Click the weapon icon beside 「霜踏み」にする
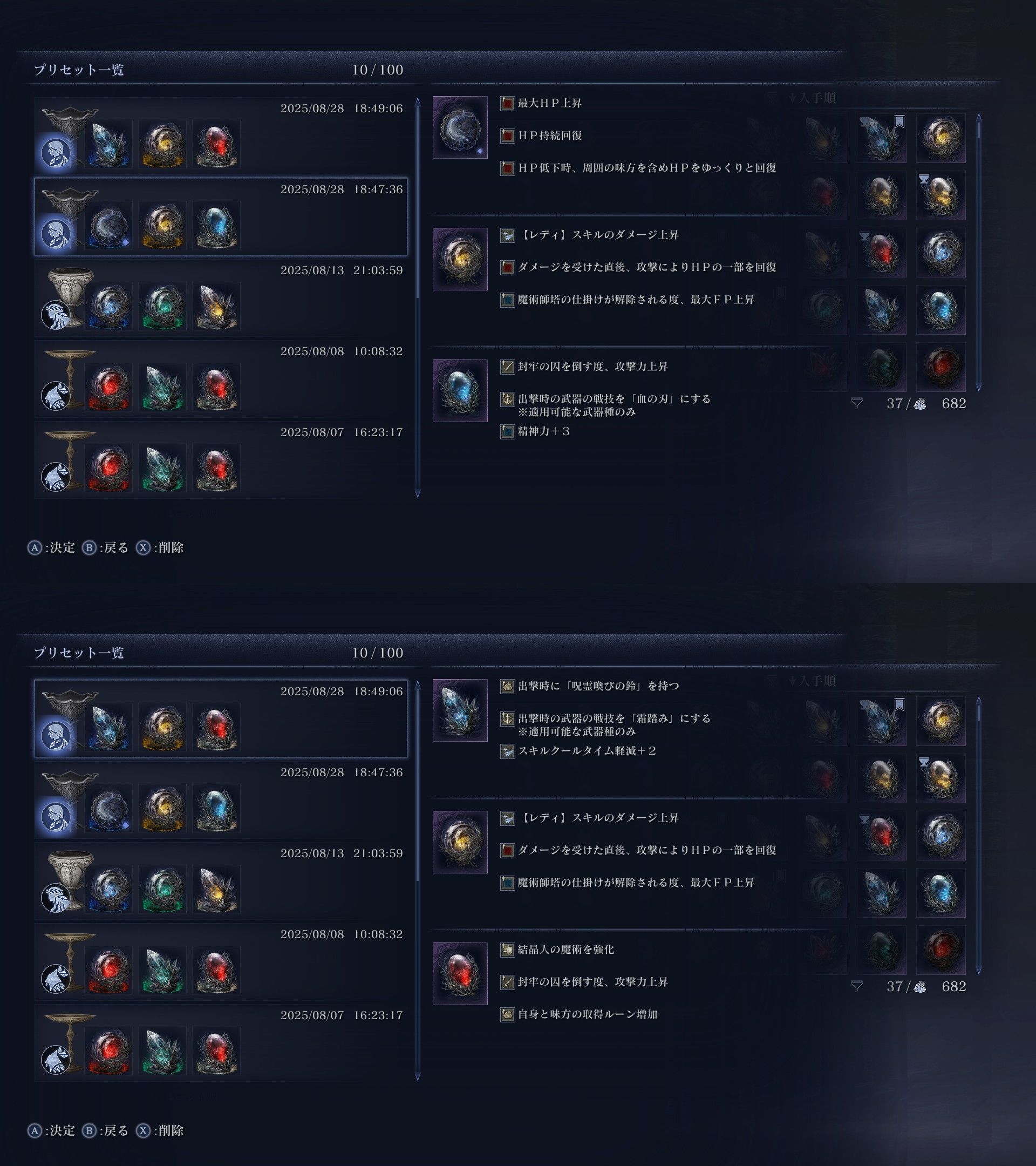1036x1166 pixels. coord(507,719)
